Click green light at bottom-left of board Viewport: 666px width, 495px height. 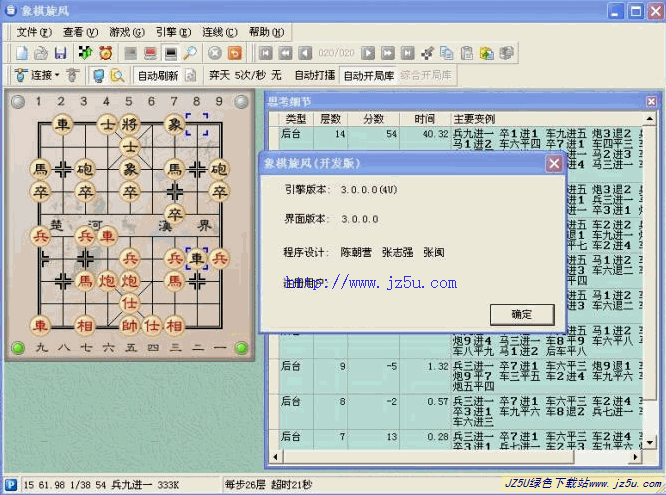[18, 348]
